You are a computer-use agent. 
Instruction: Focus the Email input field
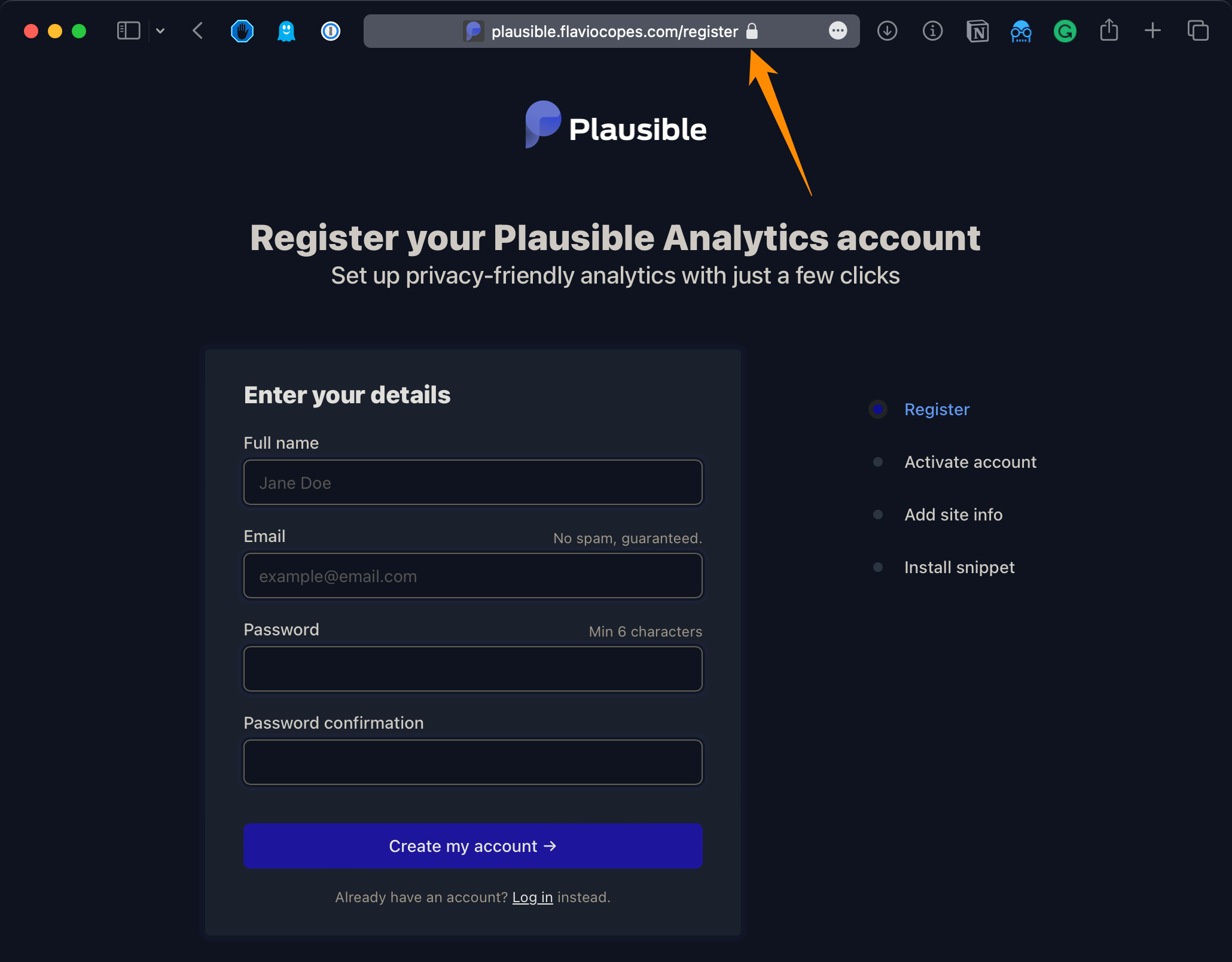pyautogui.click(x=472, y=576)
